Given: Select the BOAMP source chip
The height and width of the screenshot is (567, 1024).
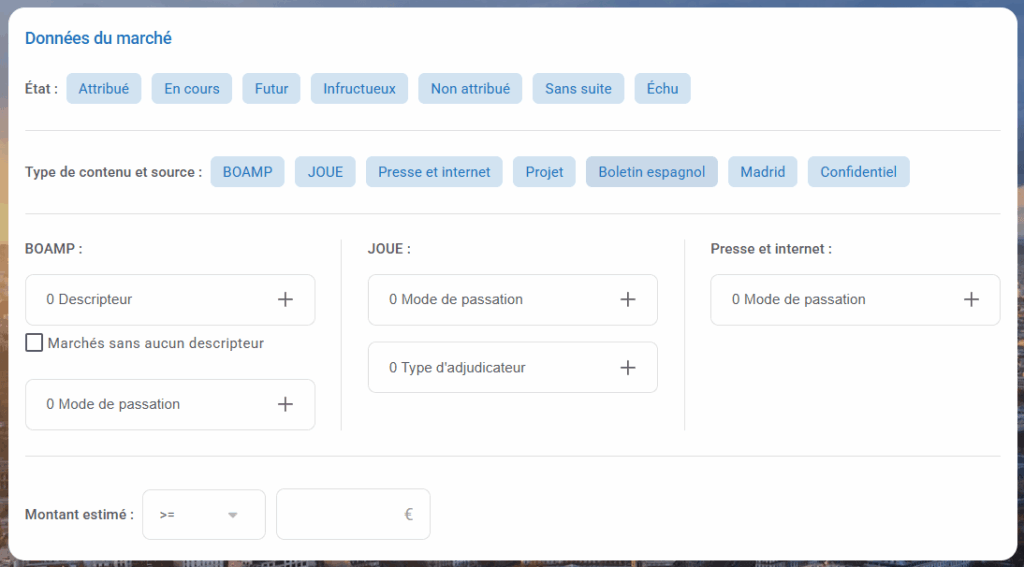Looking at the screenshot, I should (247, 172).
